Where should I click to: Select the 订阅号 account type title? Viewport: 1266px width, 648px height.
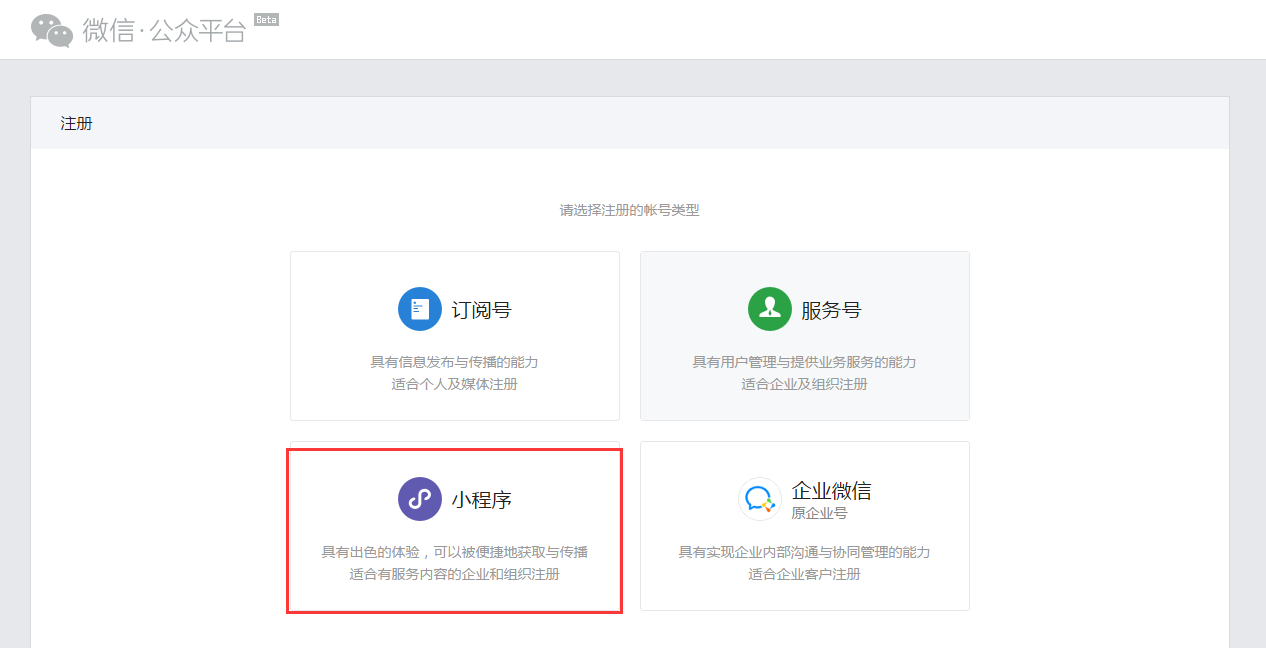pos(481,310)
